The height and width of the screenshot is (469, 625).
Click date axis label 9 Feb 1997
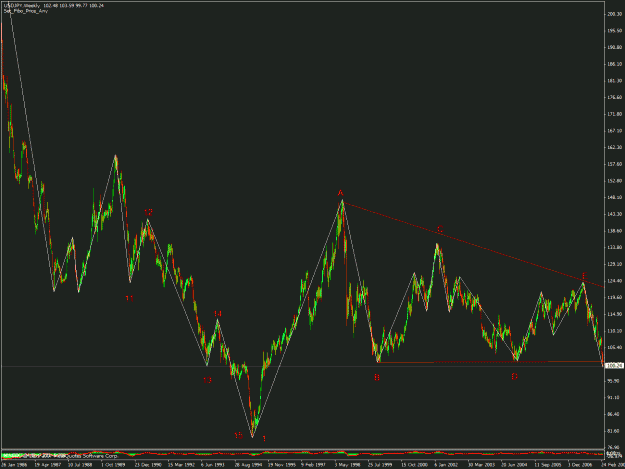314,465
